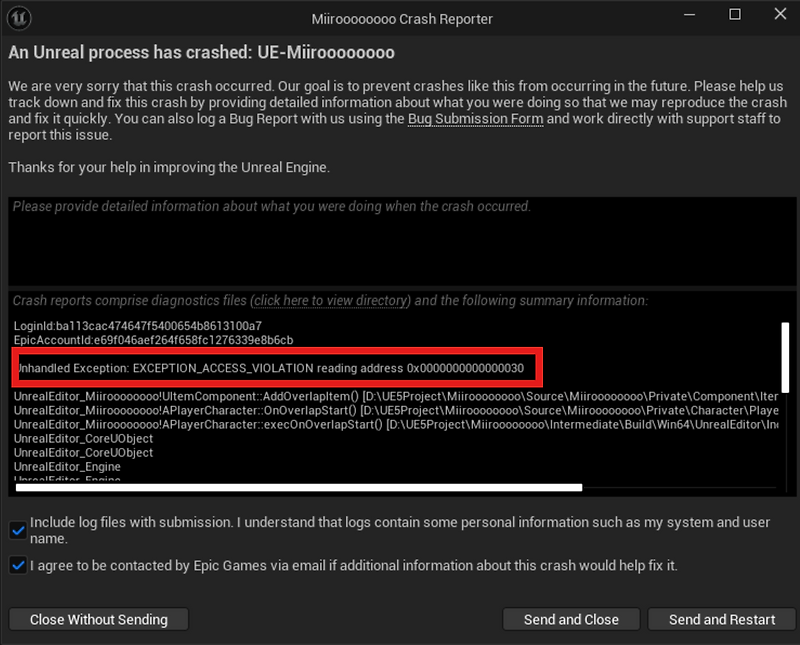Choose Close Without Sending
Viewport: 800px width, 645px height.
[98, 619]
